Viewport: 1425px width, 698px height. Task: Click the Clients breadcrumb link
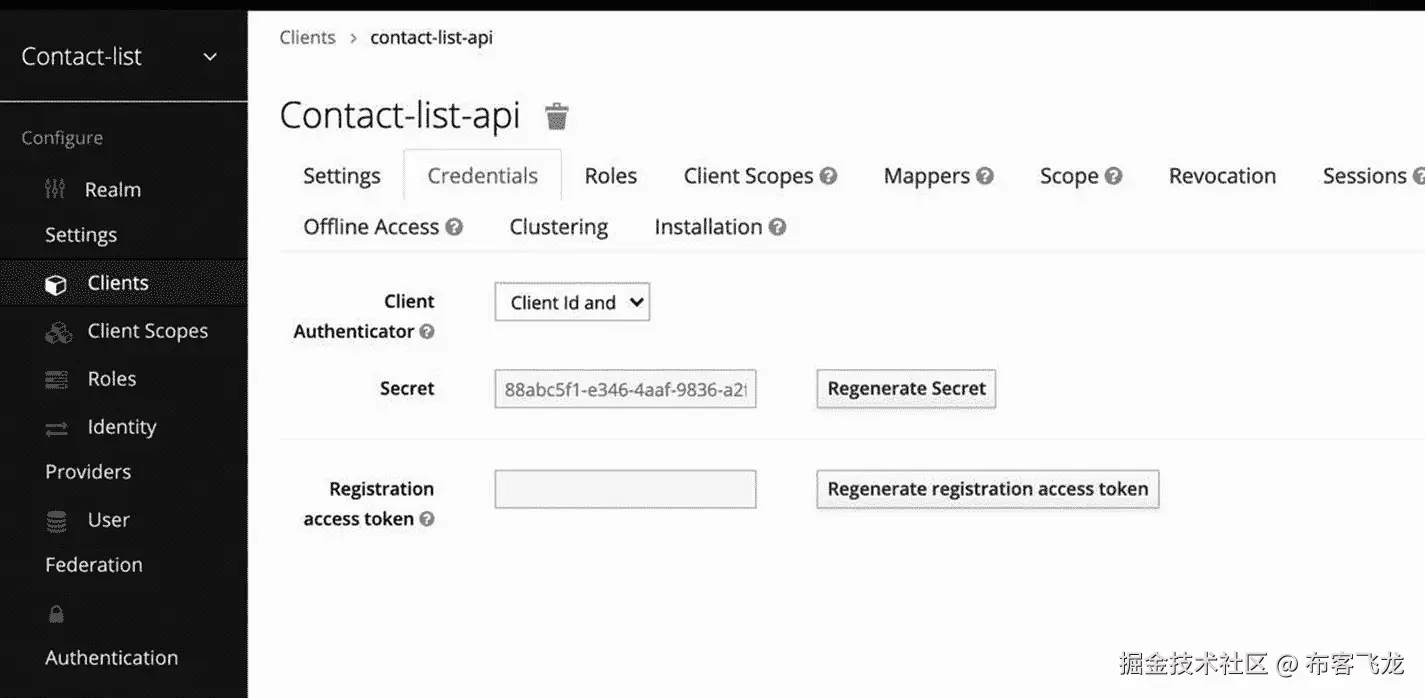(x=307, y=38)
